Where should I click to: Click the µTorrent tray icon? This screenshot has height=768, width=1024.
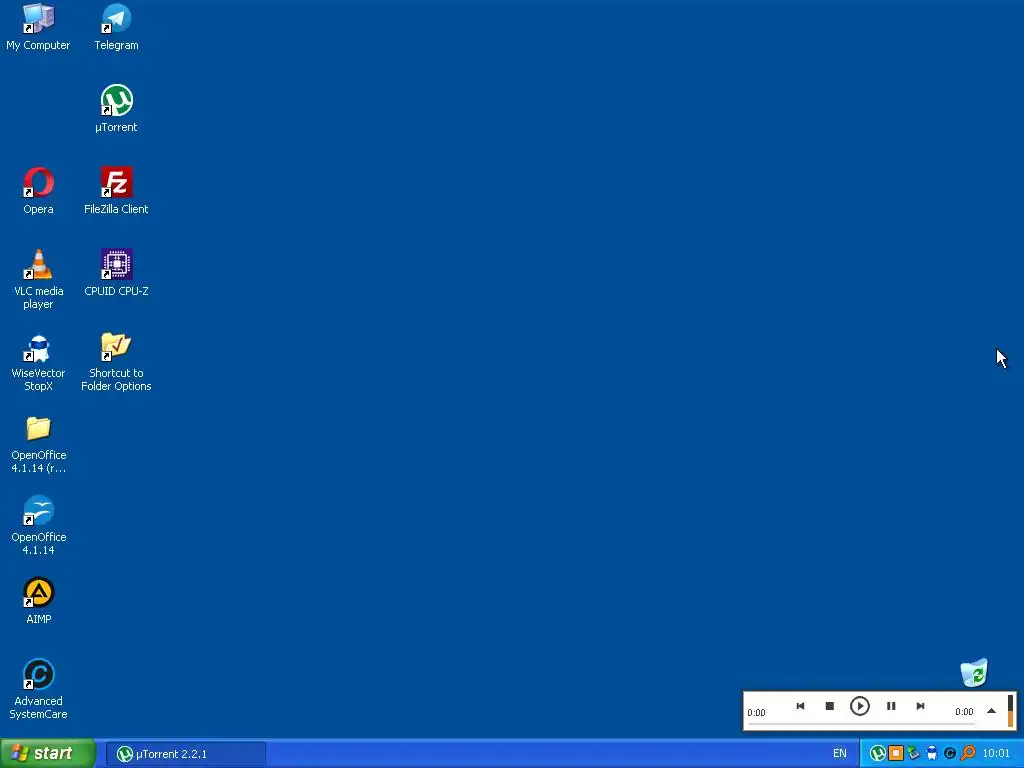pos(878,754)
